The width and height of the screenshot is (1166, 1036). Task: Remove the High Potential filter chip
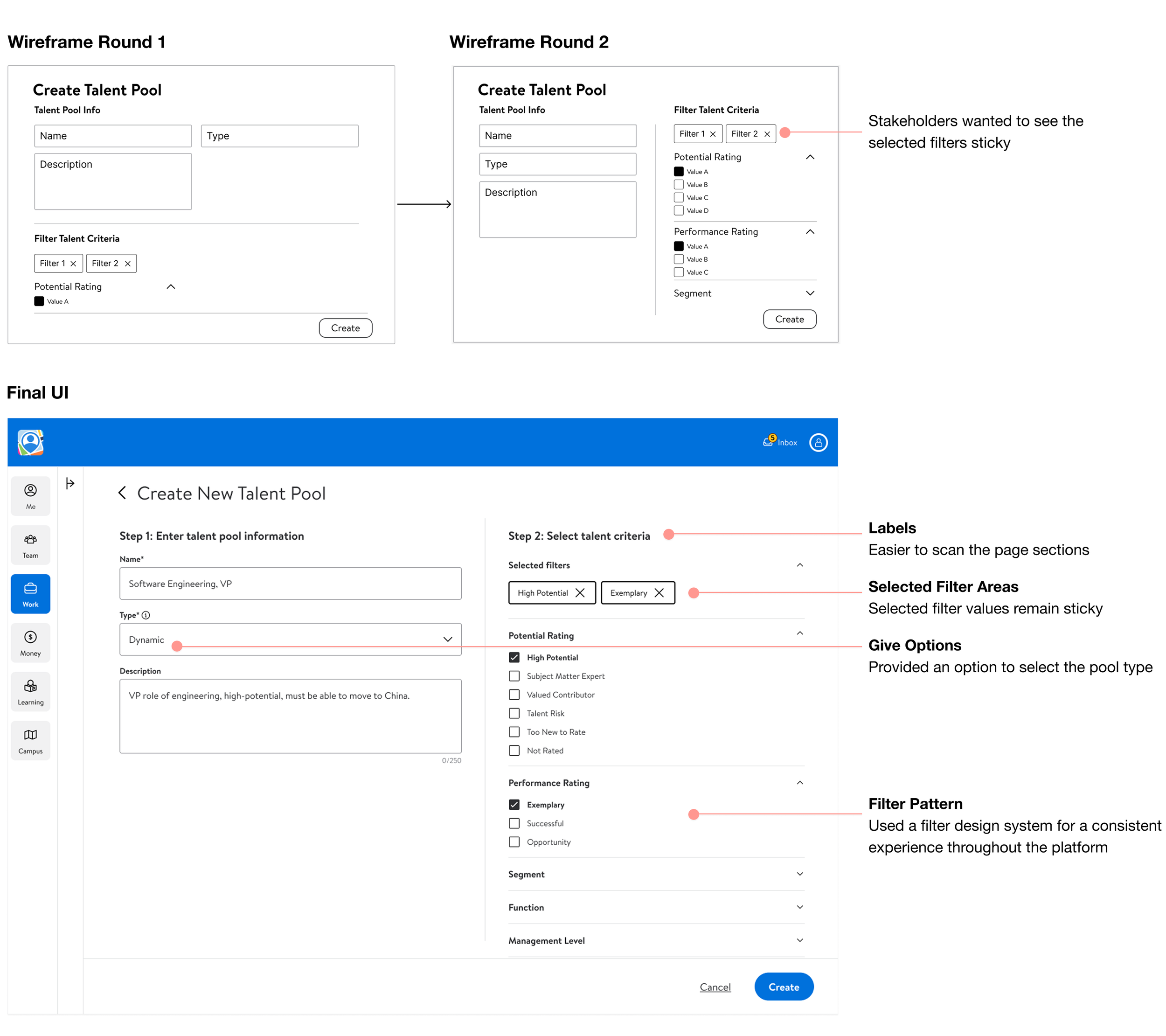tap(580, 593)
